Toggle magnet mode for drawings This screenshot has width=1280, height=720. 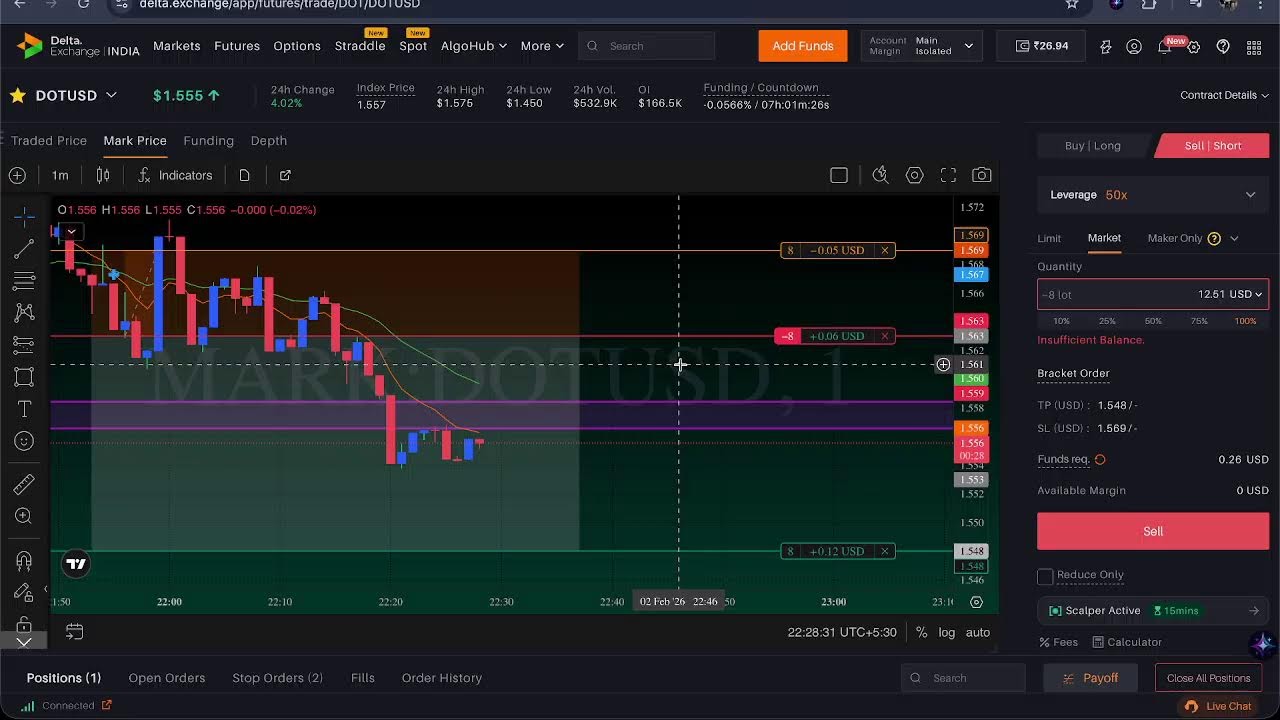pos(24,561)
